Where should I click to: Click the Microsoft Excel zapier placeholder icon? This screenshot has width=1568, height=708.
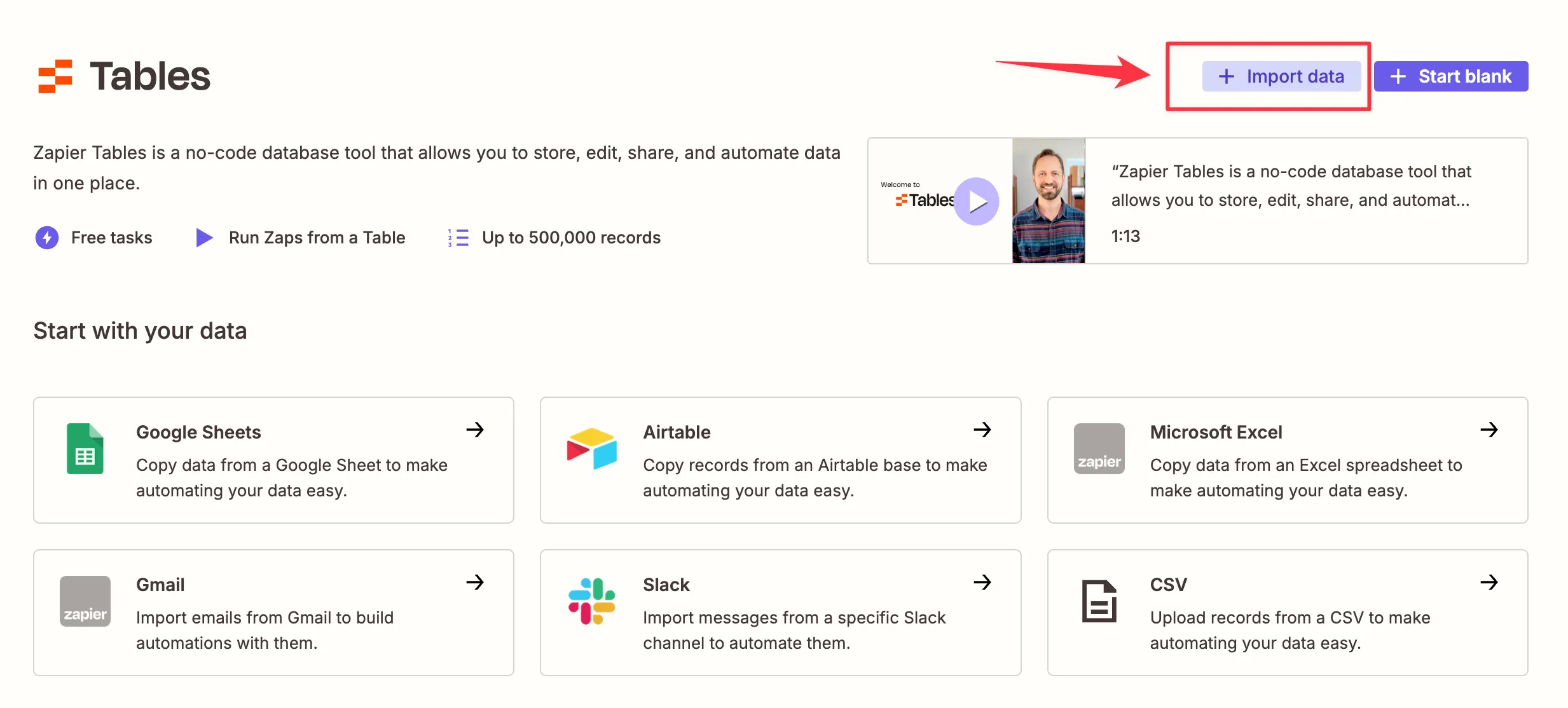(x=1099, y=449)
